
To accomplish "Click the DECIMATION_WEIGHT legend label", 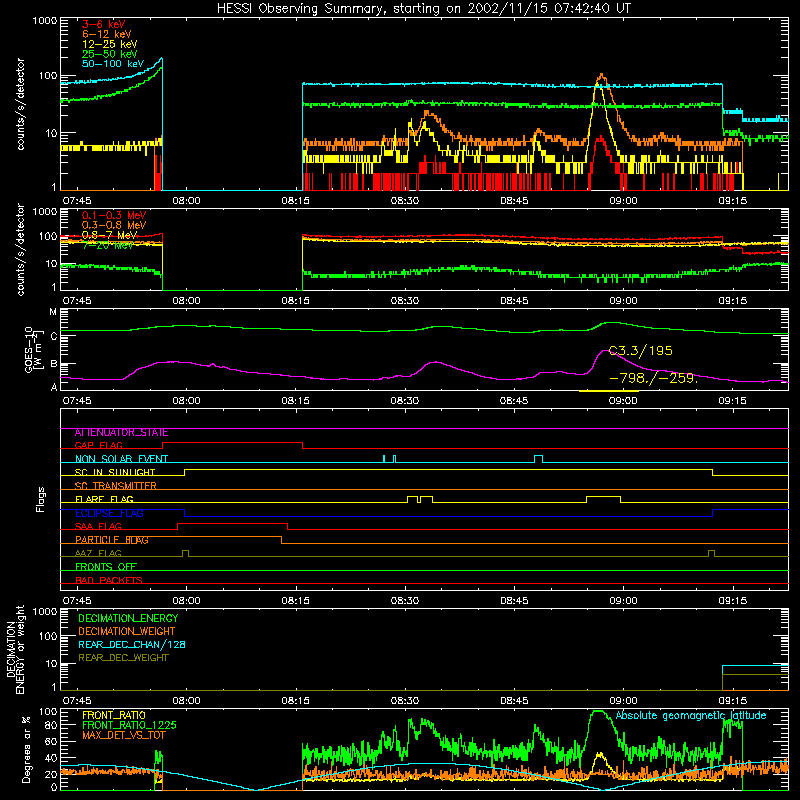I will [x=127, y=632].
